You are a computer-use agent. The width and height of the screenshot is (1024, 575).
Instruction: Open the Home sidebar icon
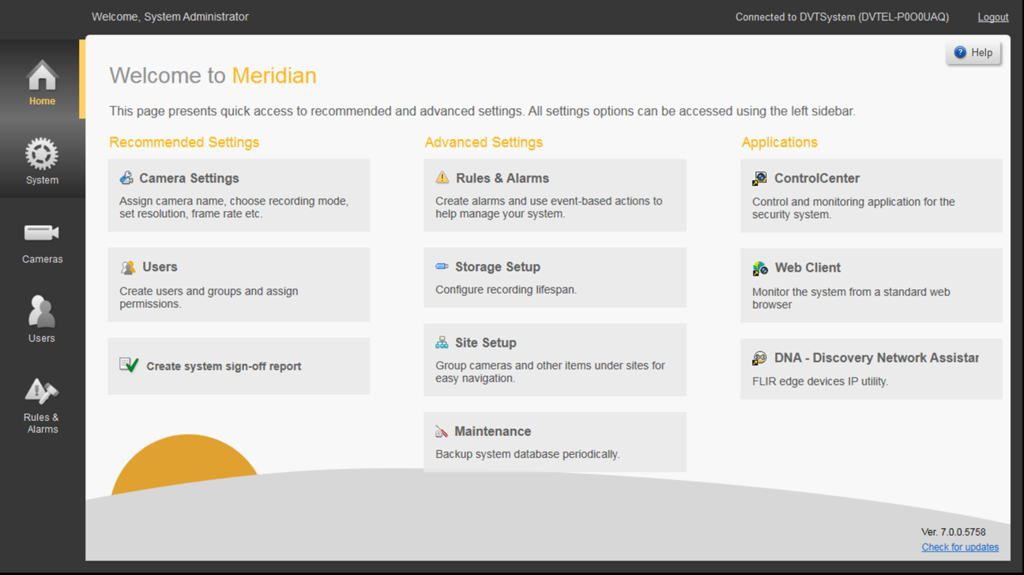(42, 75)
